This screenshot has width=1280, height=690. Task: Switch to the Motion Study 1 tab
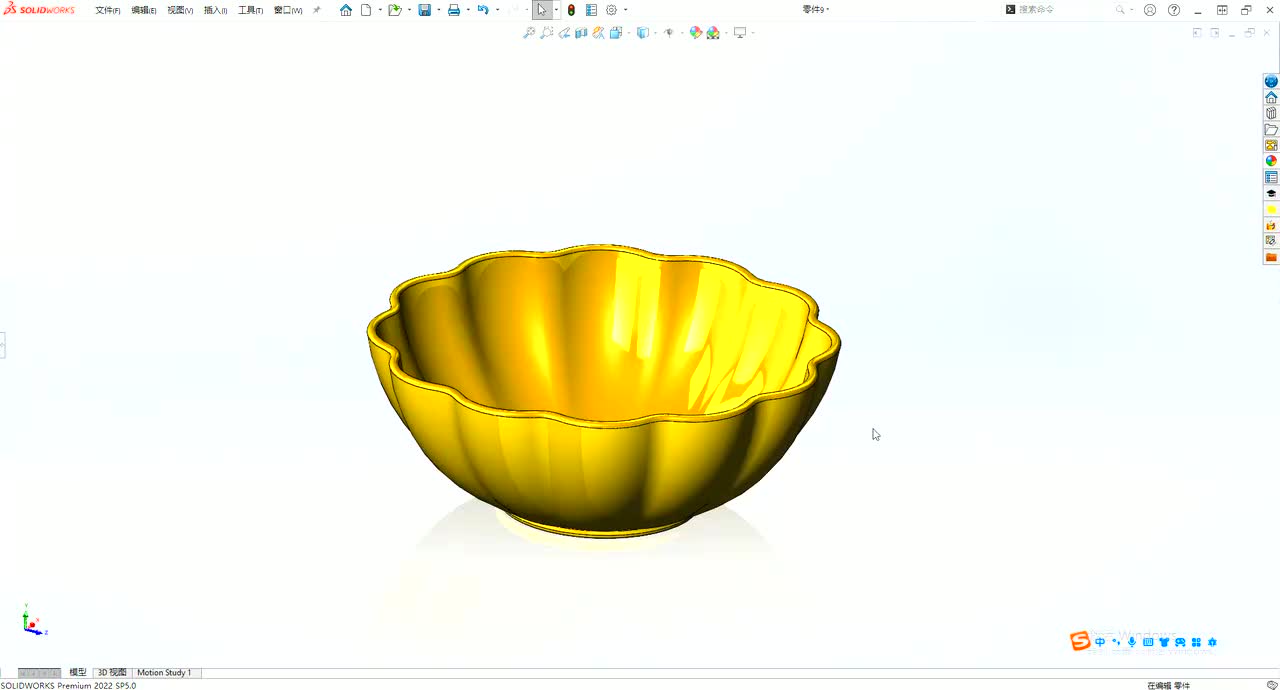[164, 673]
